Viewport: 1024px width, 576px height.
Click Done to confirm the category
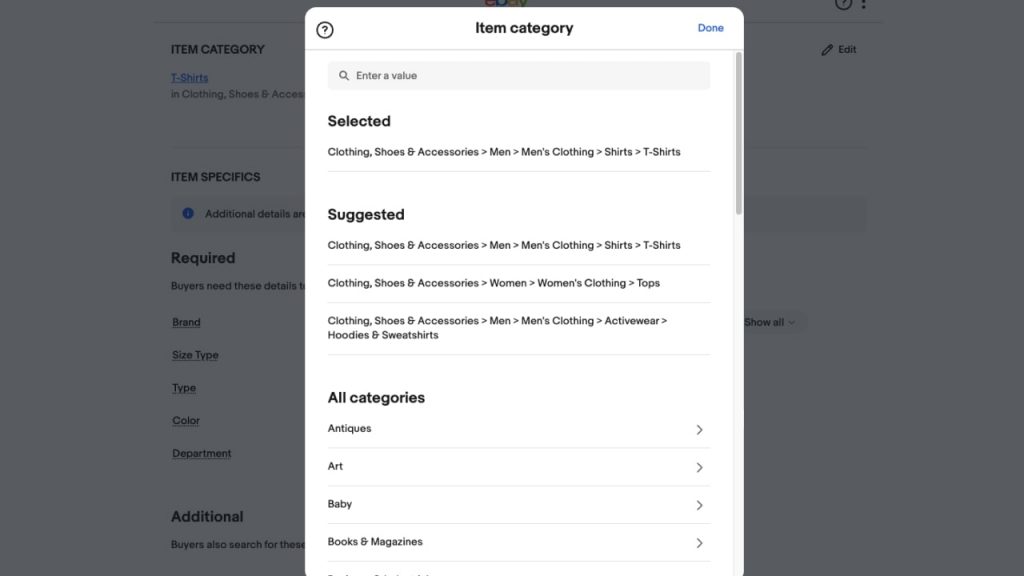pos(711,28)
